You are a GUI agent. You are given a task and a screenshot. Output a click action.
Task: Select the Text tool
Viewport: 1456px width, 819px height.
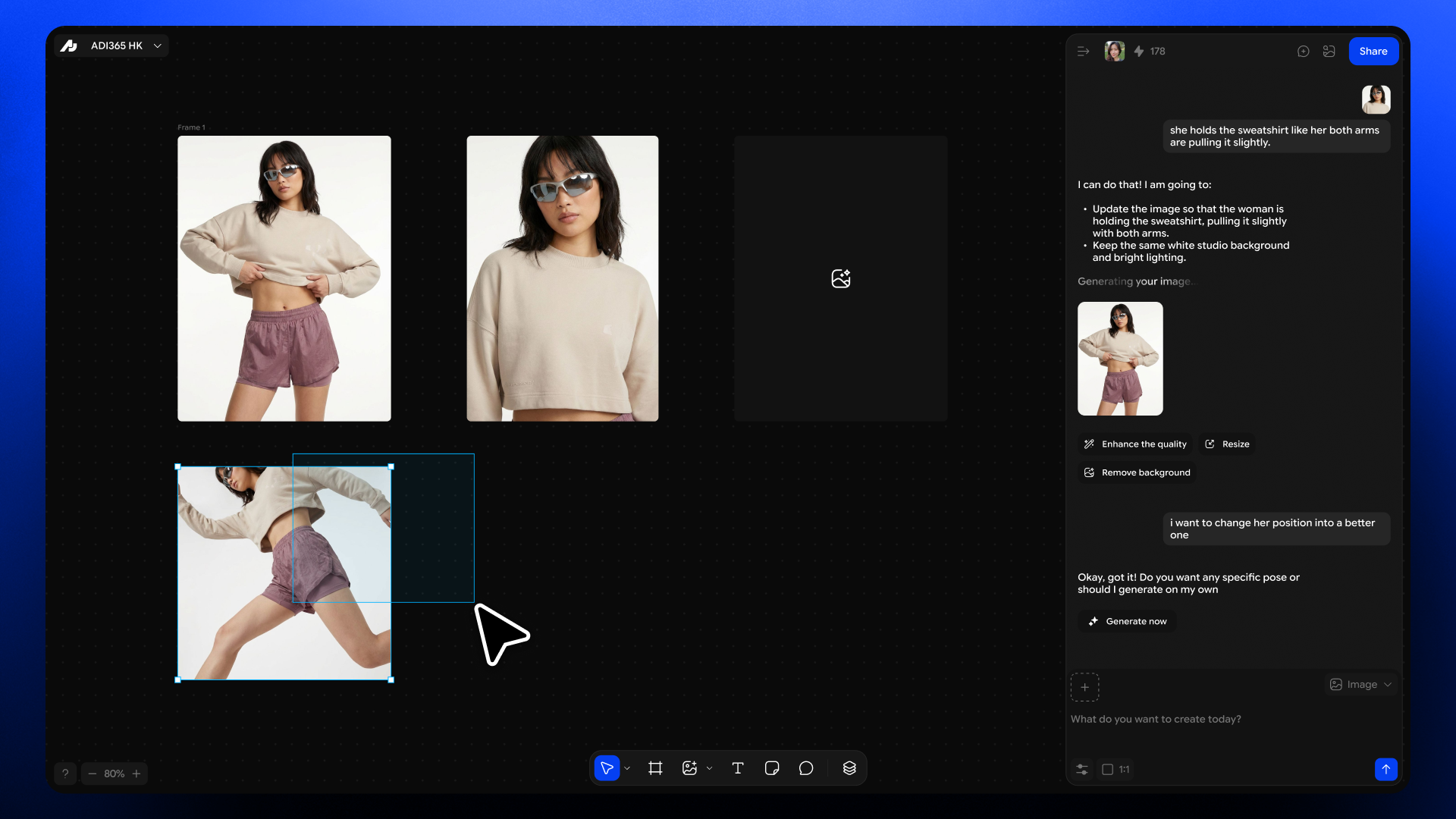(738, 767)
